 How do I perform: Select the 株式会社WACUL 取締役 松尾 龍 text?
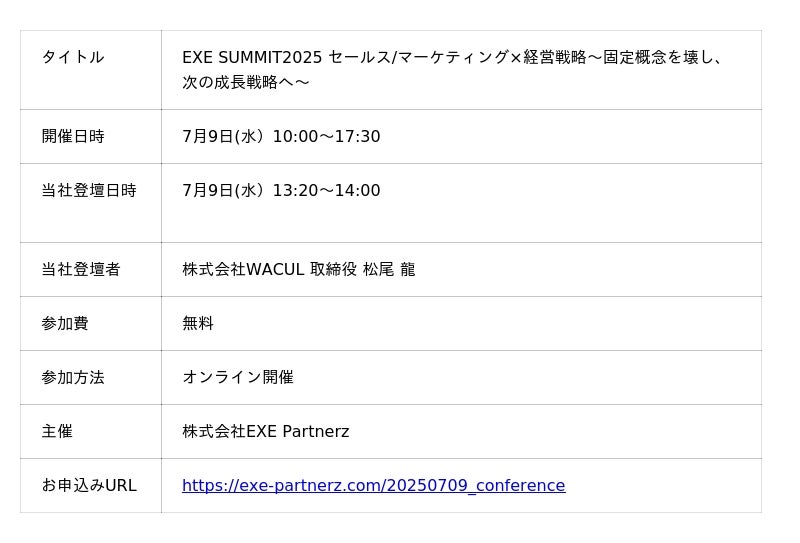(x=299, y=269)
